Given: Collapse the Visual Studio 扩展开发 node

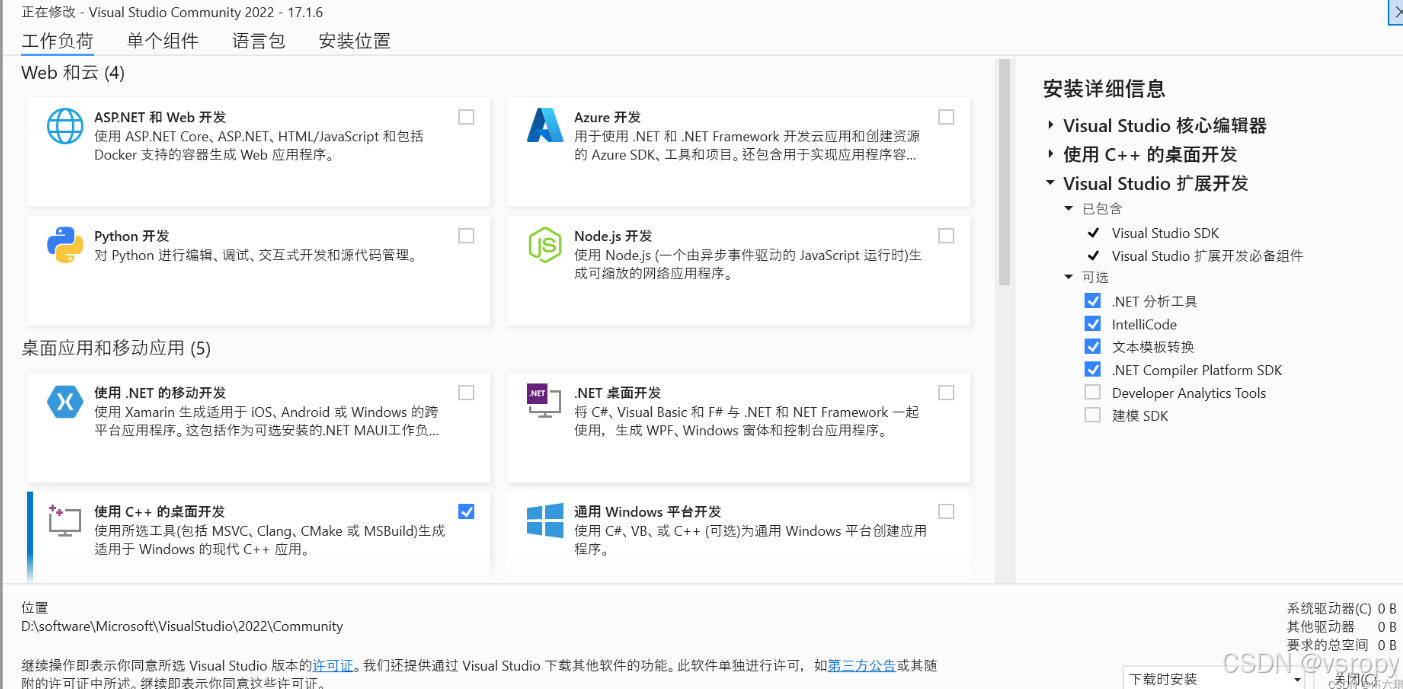Looking at the screenshot, I should coord(1050,183).
